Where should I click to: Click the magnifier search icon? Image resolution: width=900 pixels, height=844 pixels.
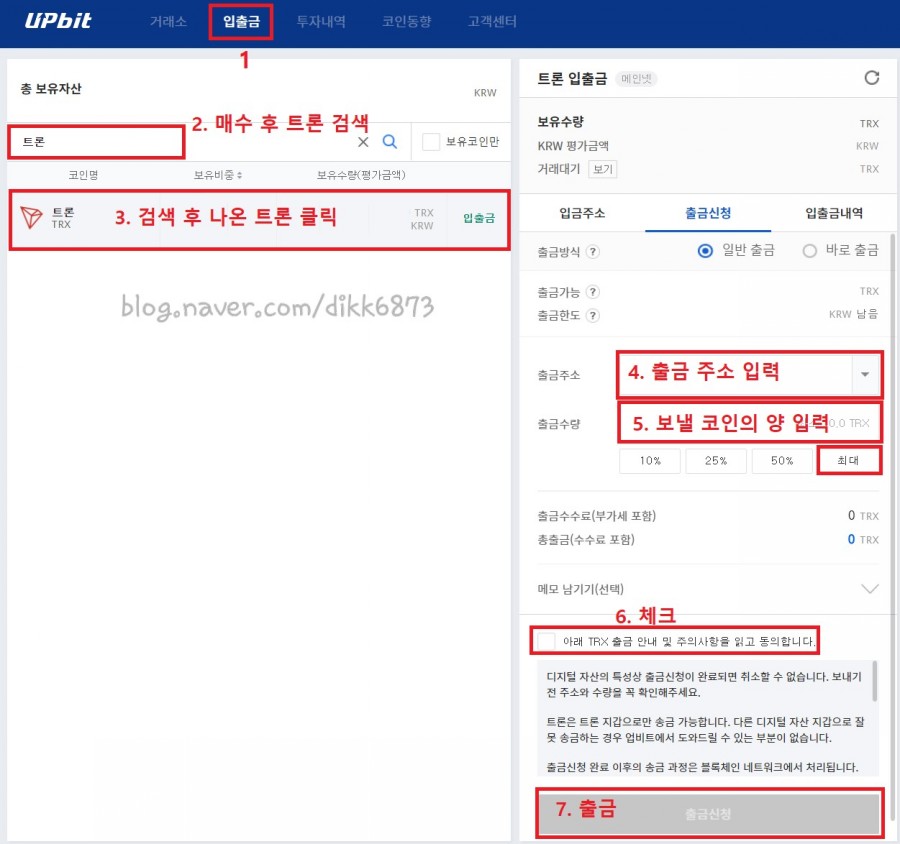390,141
